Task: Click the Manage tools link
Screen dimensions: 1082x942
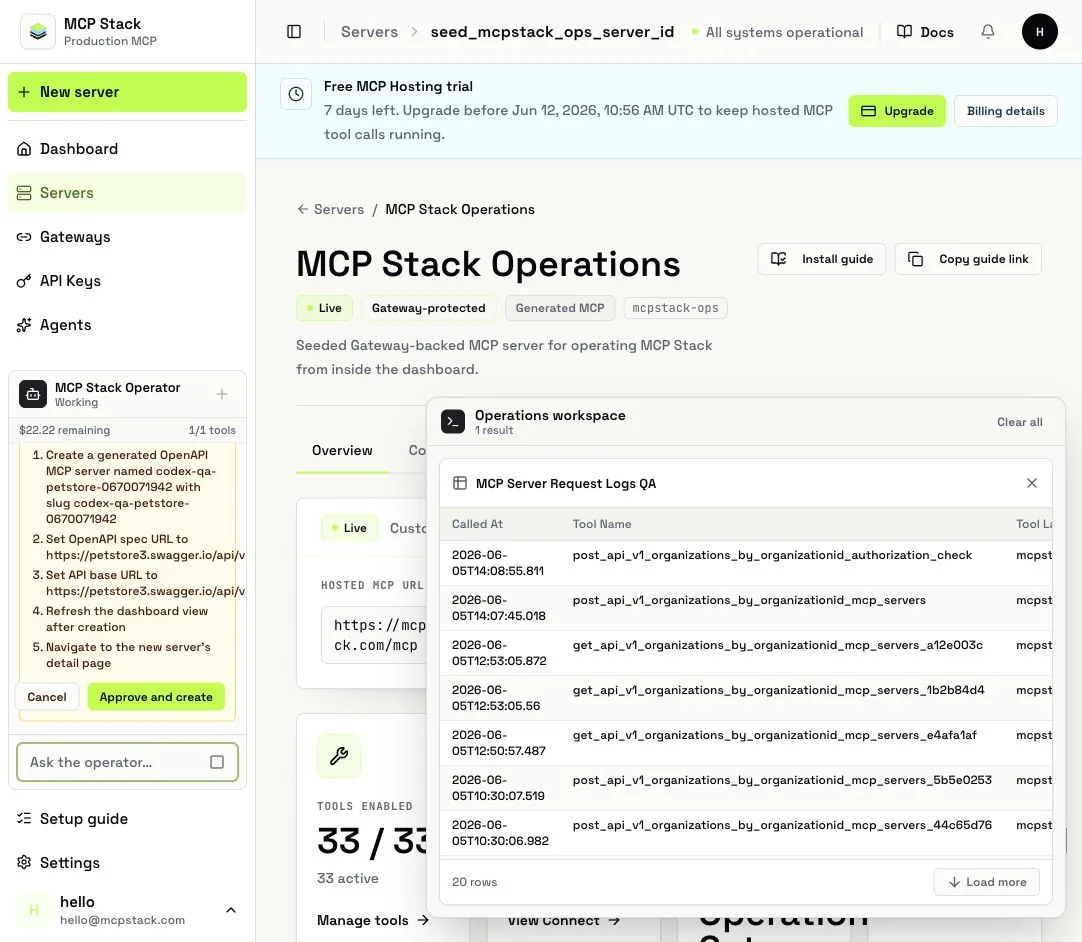Action: click(373, 920)
